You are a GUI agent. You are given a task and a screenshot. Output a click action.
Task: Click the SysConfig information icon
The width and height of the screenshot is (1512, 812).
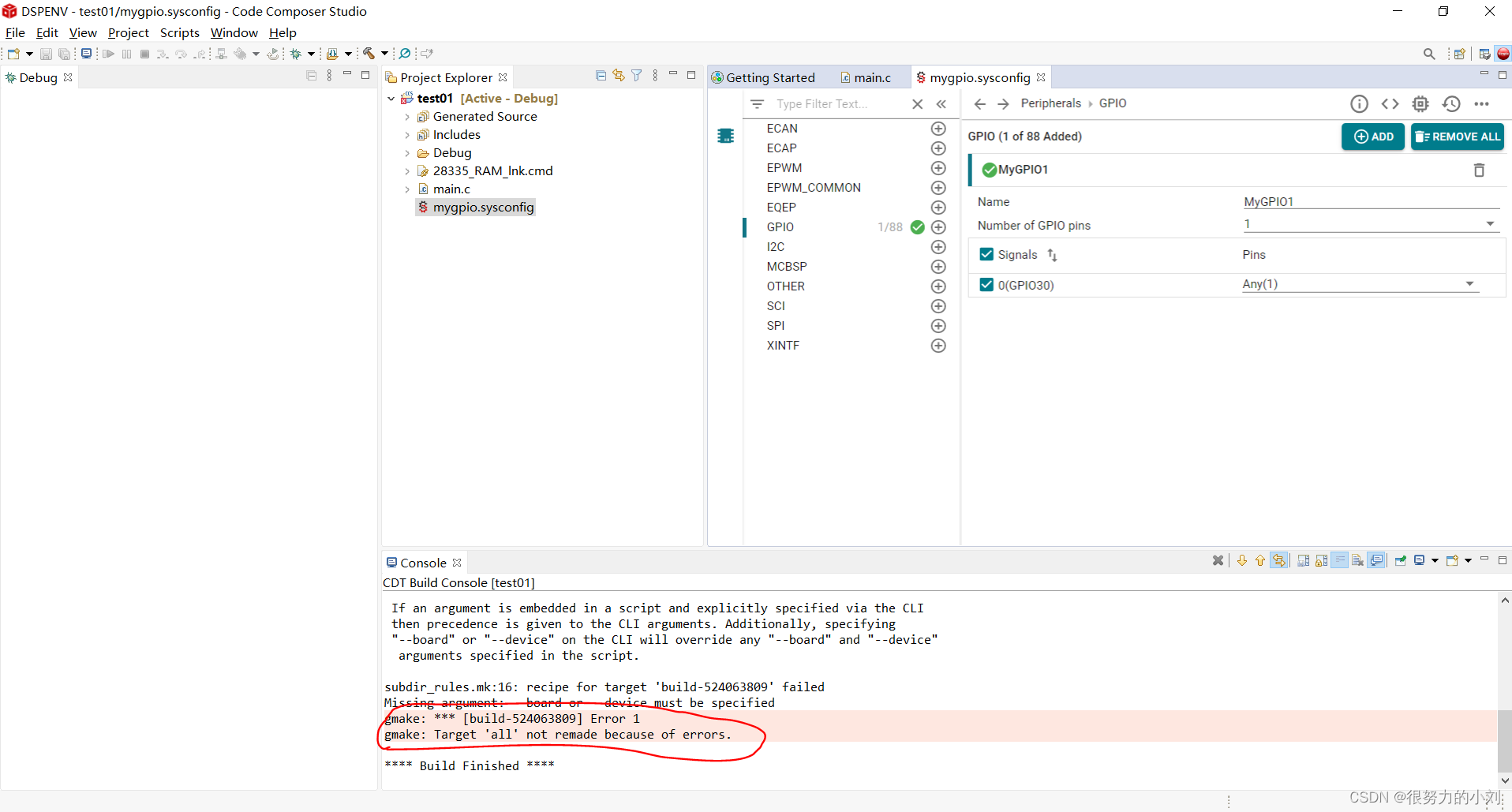[x=1360, y=103]
